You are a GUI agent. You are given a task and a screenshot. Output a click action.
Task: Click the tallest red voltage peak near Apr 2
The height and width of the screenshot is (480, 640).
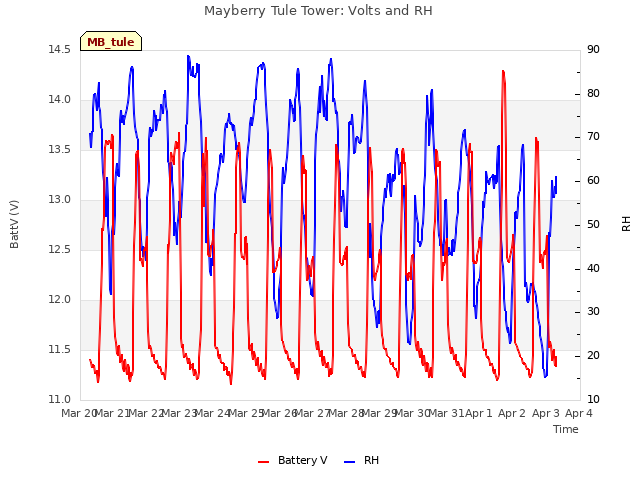point(503,72)
